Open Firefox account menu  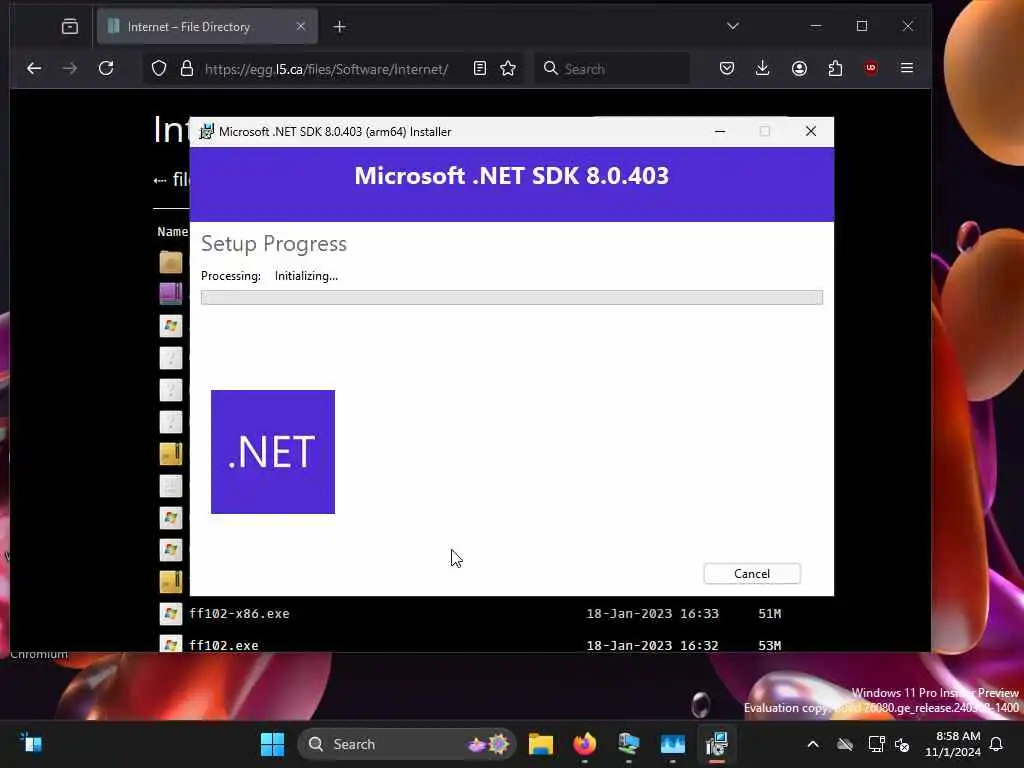(x=799, y=69)
